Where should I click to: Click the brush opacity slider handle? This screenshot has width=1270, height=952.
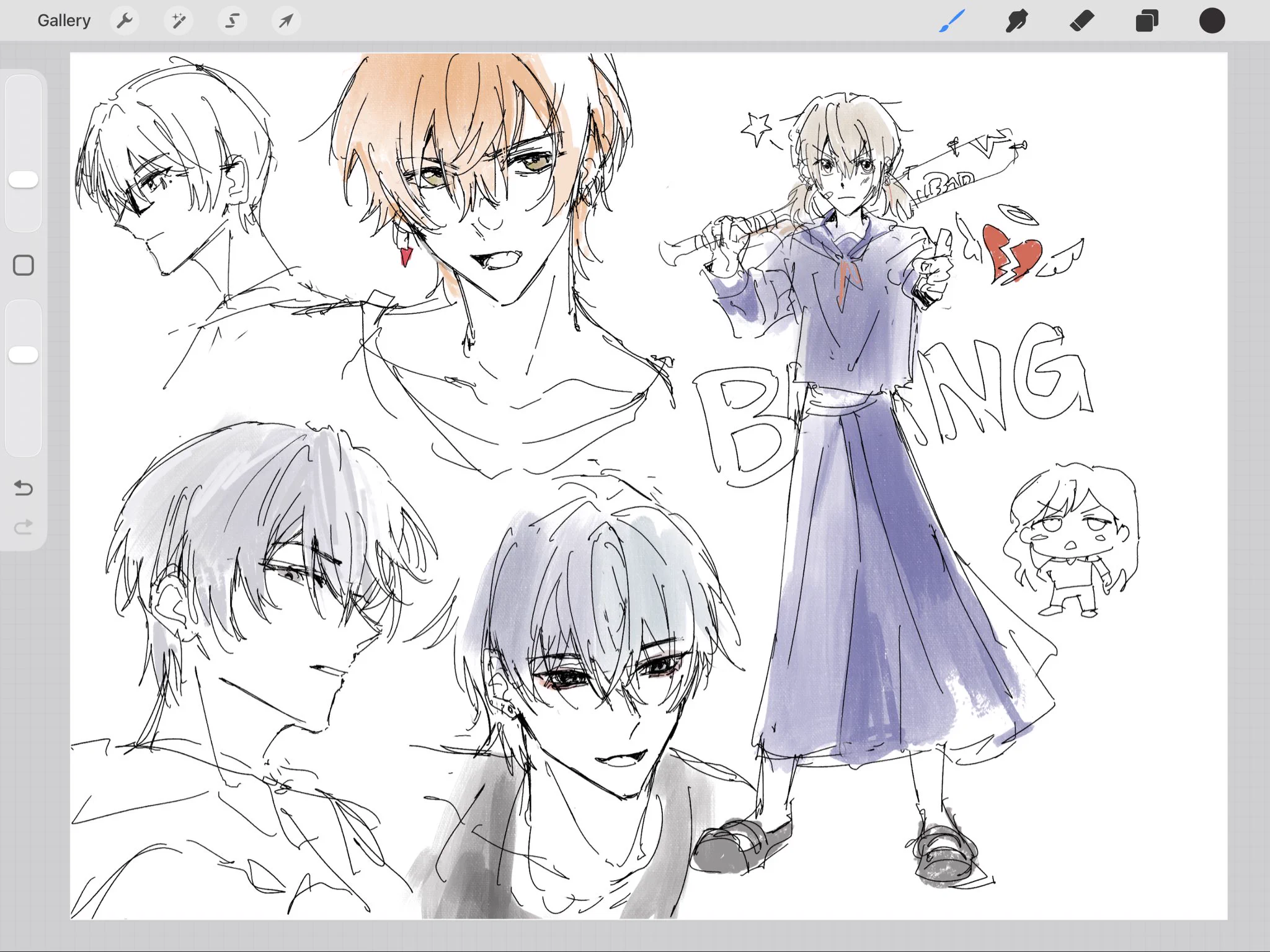[x=24, y=355]
